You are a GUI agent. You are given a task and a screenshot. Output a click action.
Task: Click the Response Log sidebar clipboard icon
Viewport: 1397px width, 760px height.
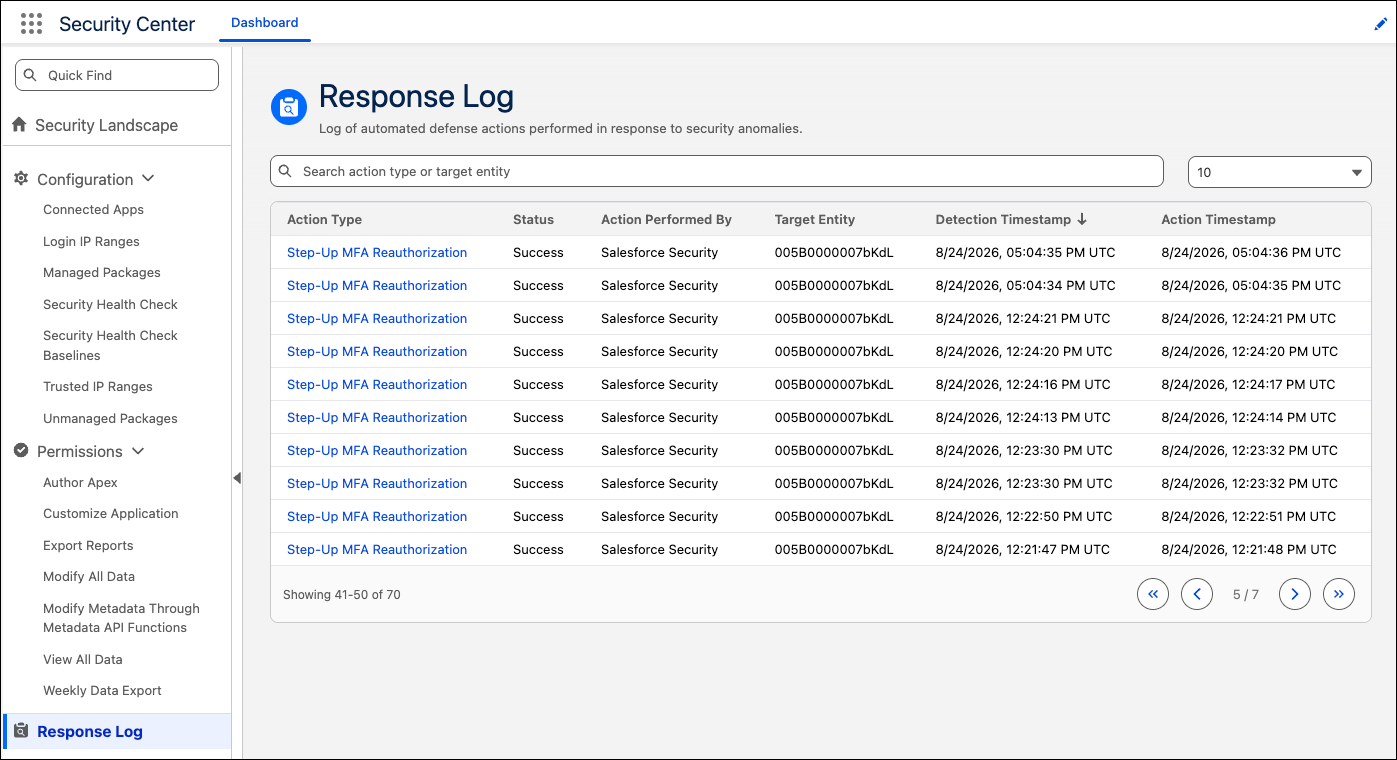(21, 731)
